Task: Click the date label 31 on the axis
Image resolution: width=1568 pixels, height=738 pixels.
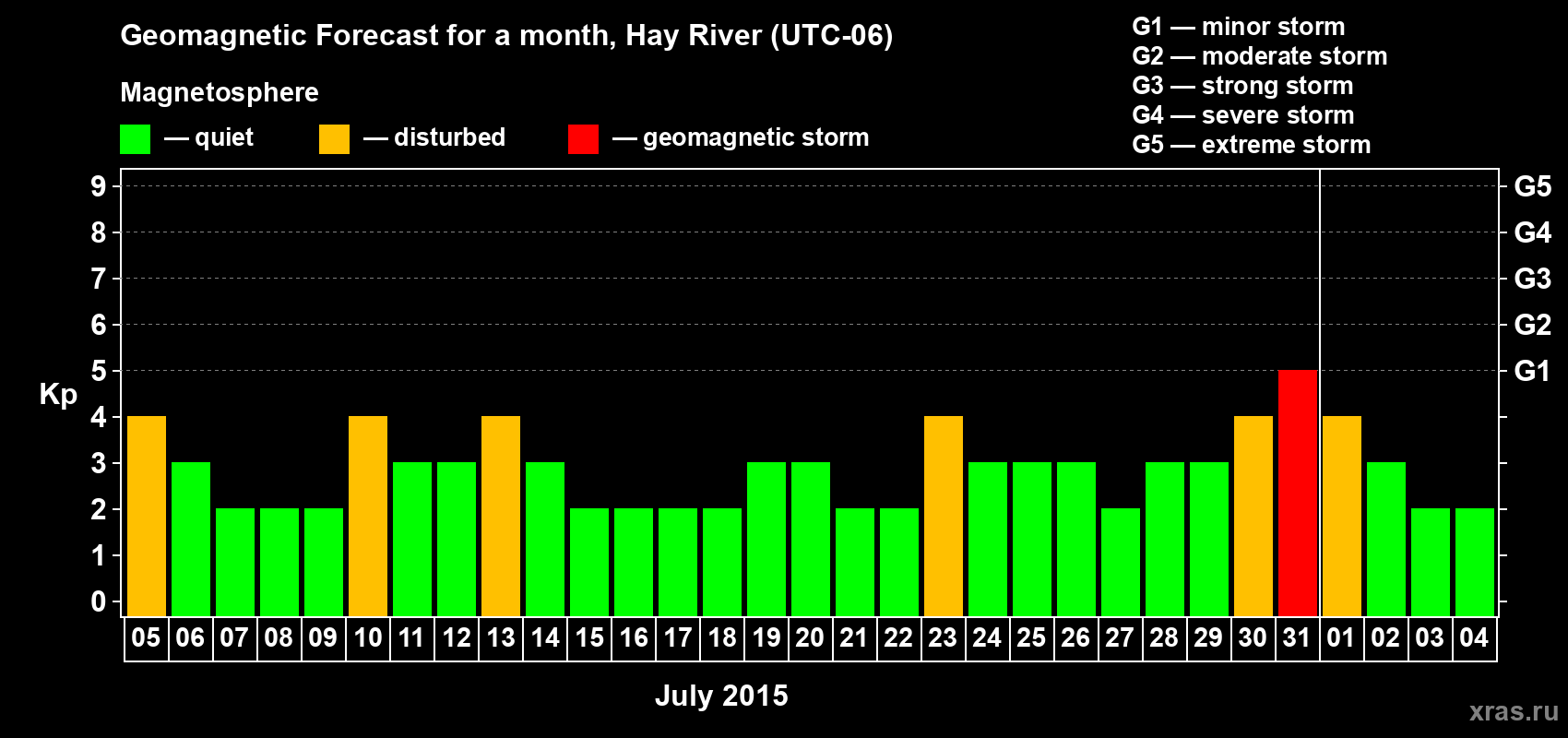Action: [x=1297, y=638]
